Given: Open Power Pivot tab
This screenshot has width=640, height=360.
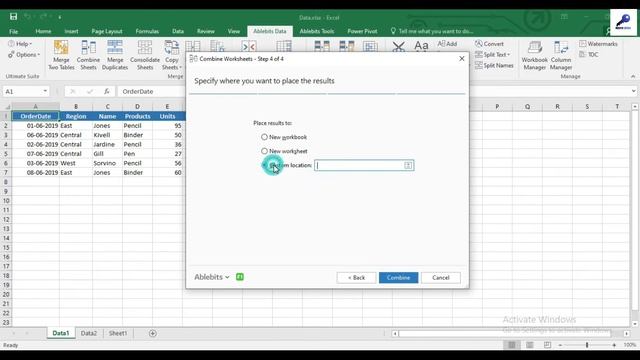Looking at the screenshot, I should point(362,31).
